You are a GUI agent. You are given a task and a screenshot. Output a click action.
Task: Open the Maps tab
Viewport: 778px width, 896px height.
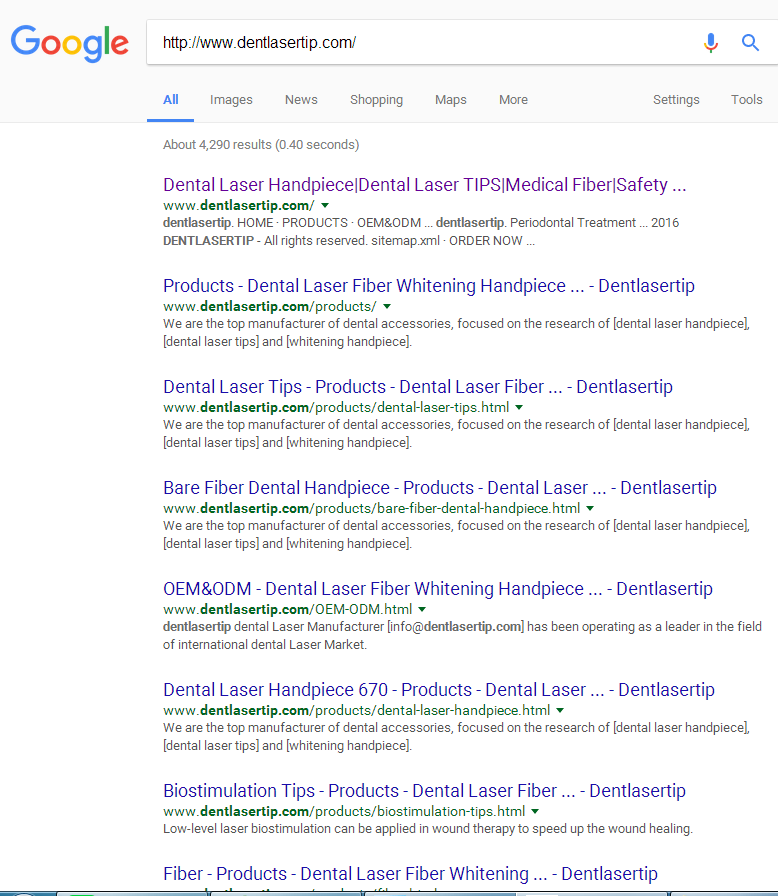pyautogui.click(x=451, y=100)
